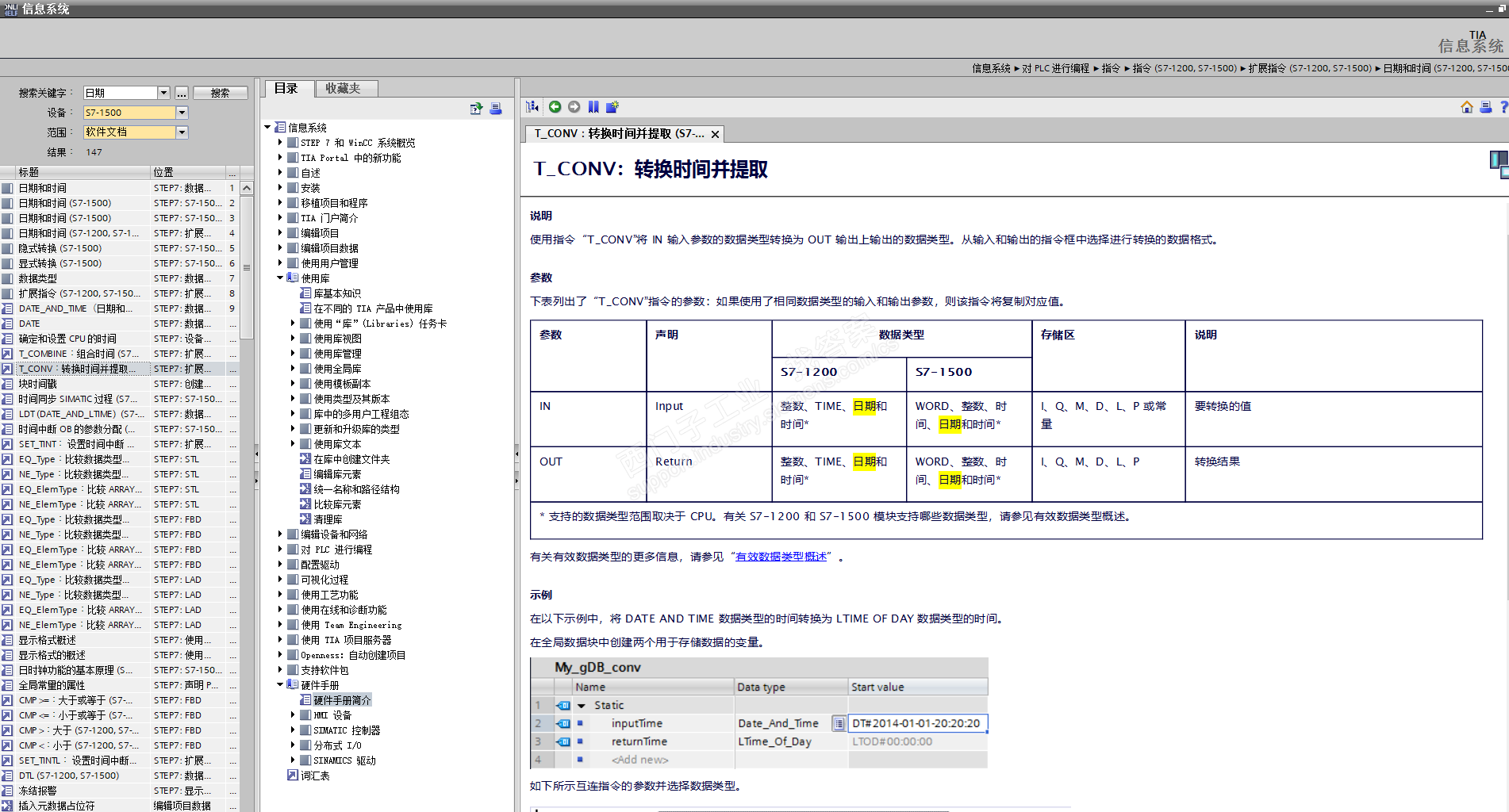Collapse the 硬件手册 tree node
The image size is (1509, 812).
(280, 685)
